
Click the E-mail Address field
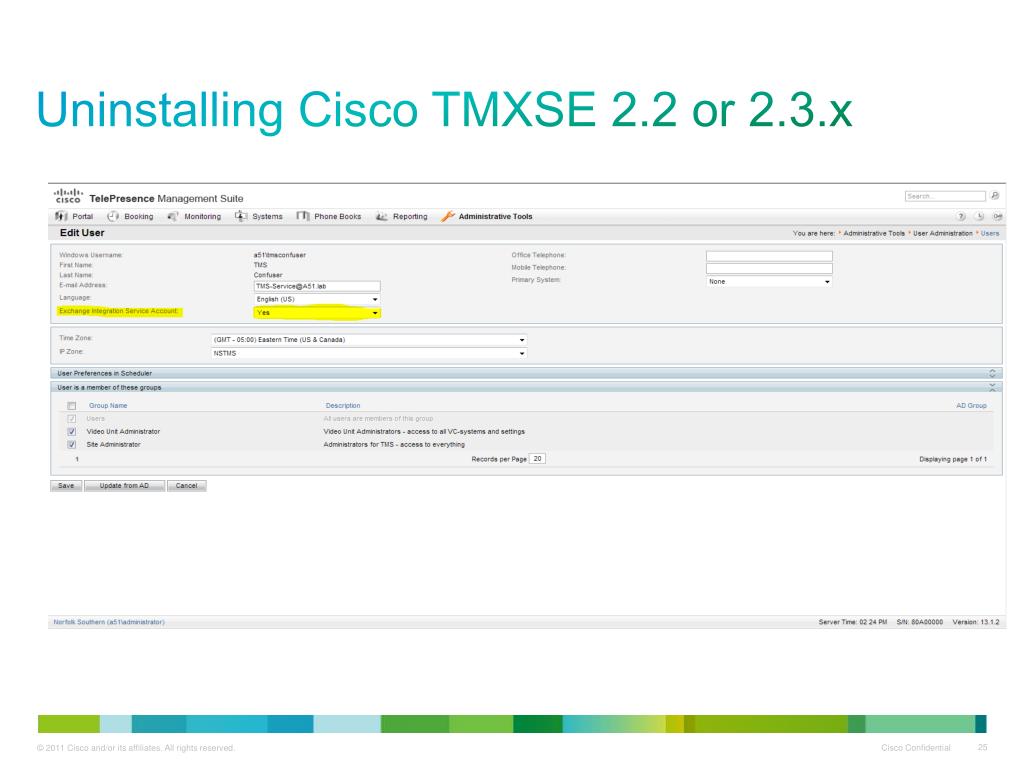point(317,286)
